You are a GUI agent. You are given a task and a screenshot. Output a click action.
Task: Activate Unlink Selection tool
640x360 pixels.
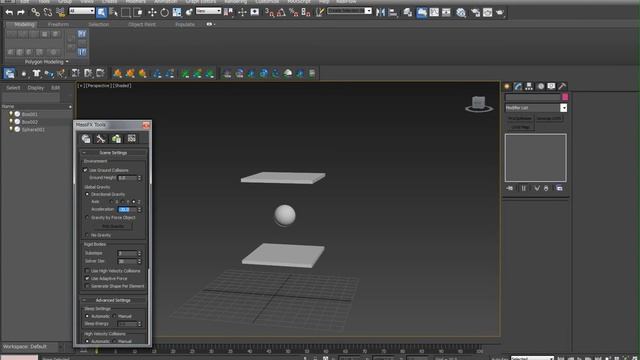[x=48, y=12]
